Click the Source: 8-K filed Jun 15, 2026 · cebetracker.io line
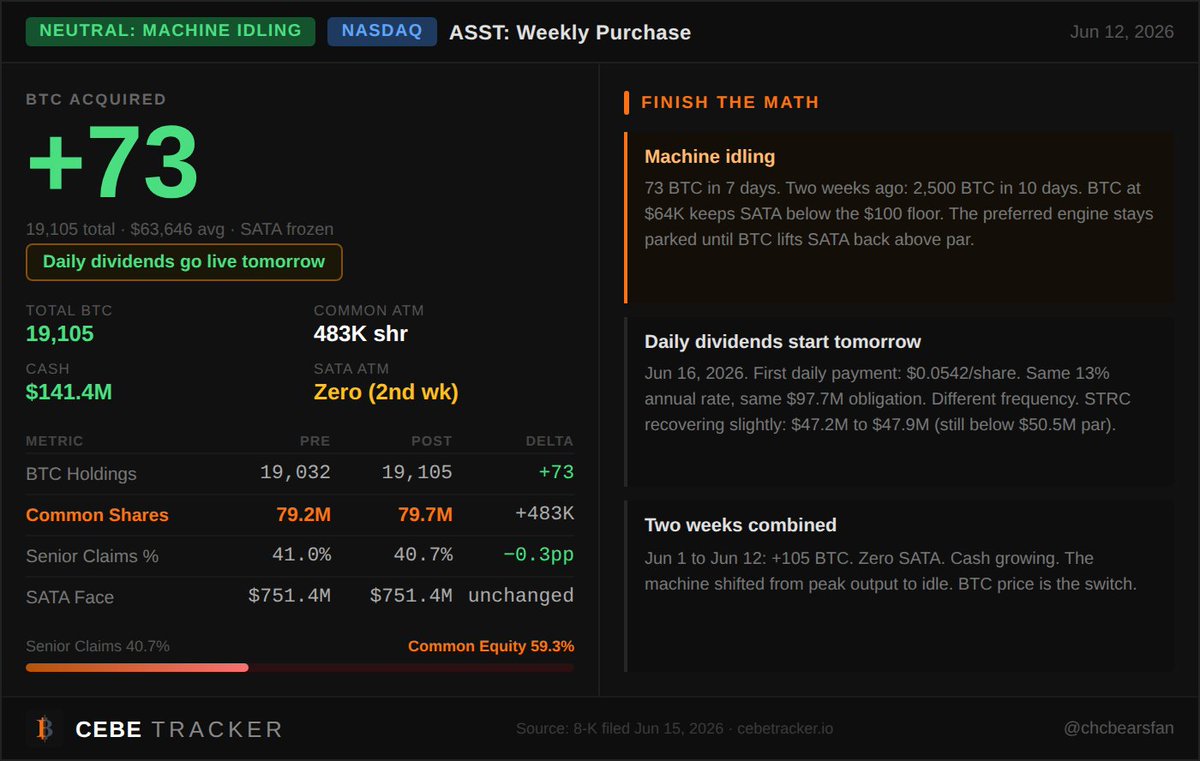This screenshot has width=1200, height=761. (674, 729)
